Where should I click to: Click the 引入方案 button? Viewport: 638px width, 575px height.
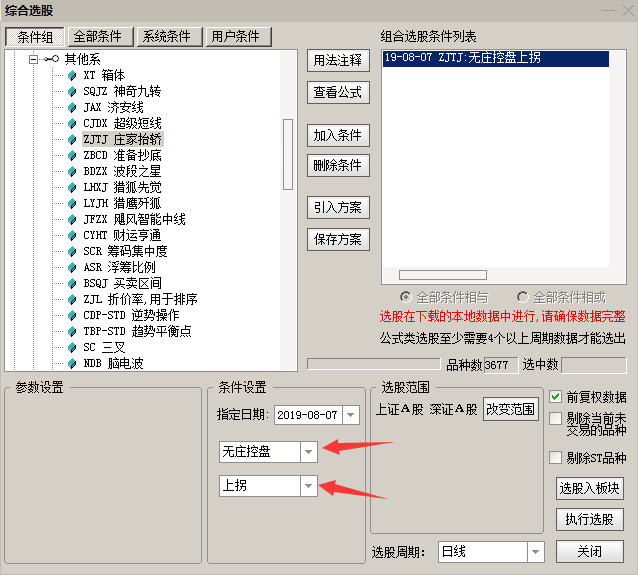pos(338,208)
